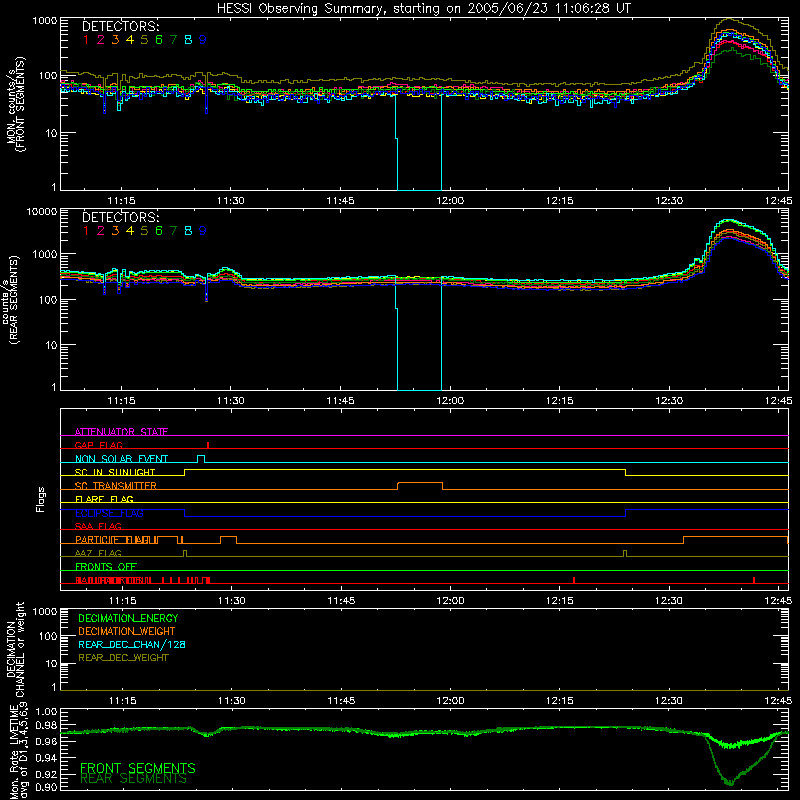Click orange detector 3 in front segments legend
The height and width of the screenshot is (800, 800).
point(115,40)
